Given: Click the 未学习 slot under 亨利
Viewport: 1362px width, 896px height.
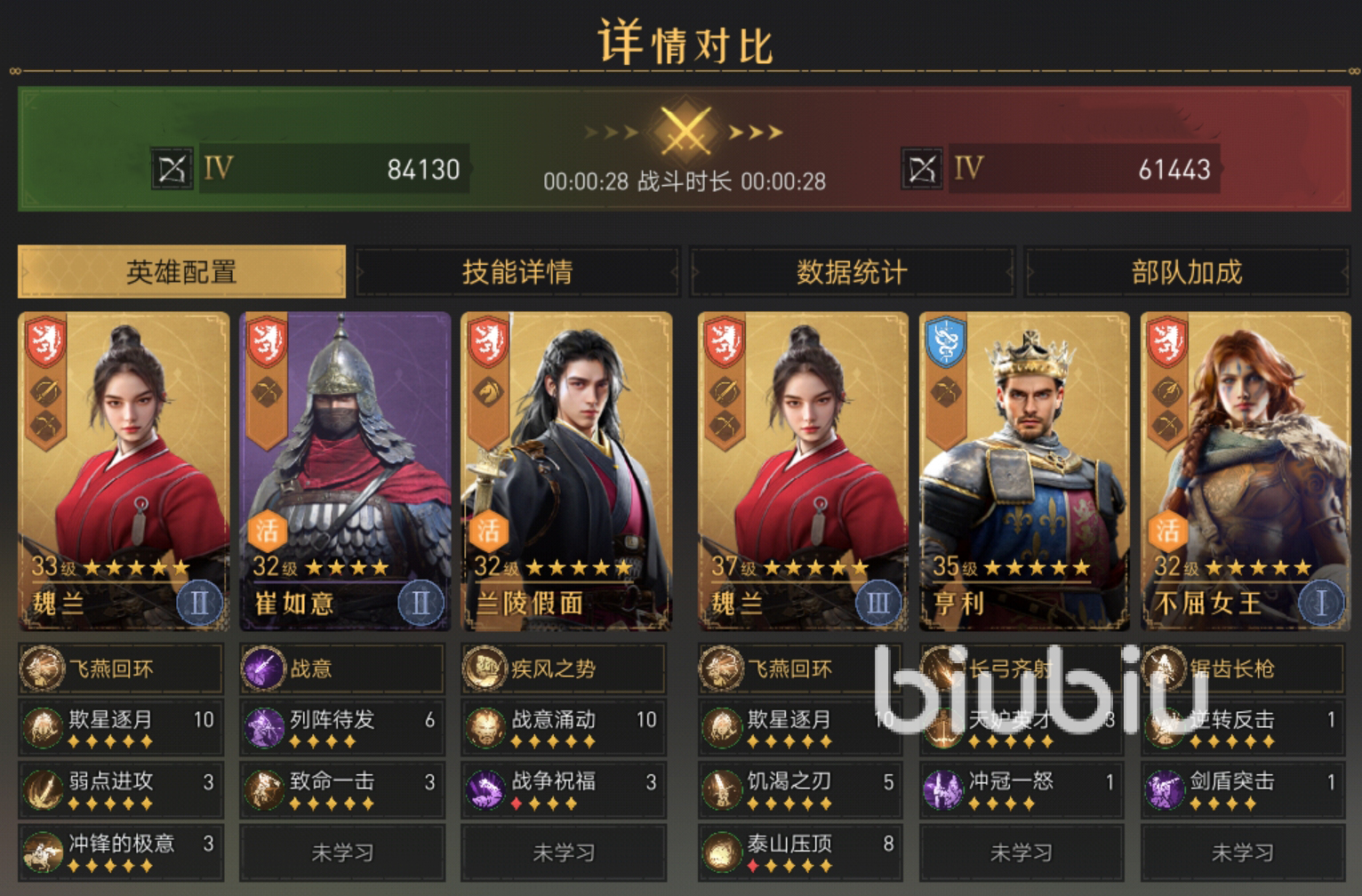Looking at the screenshot, I should coord(1021,852).
